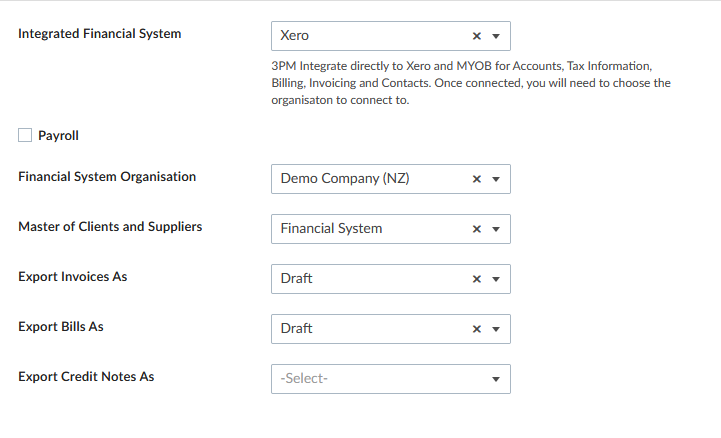Open Export Credit Notes As dropdown arrow
This screenshot has height=438, width=721.
pos(496,379)
